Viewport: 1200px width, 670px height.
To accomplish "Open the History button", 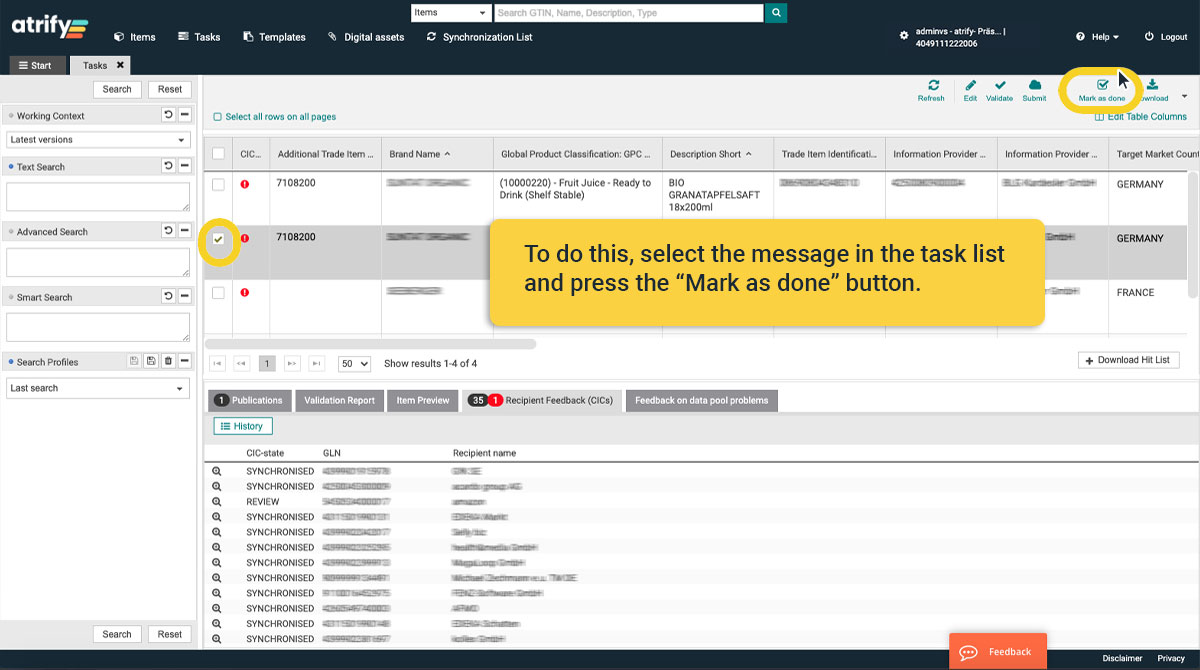I will click(241, 426).
